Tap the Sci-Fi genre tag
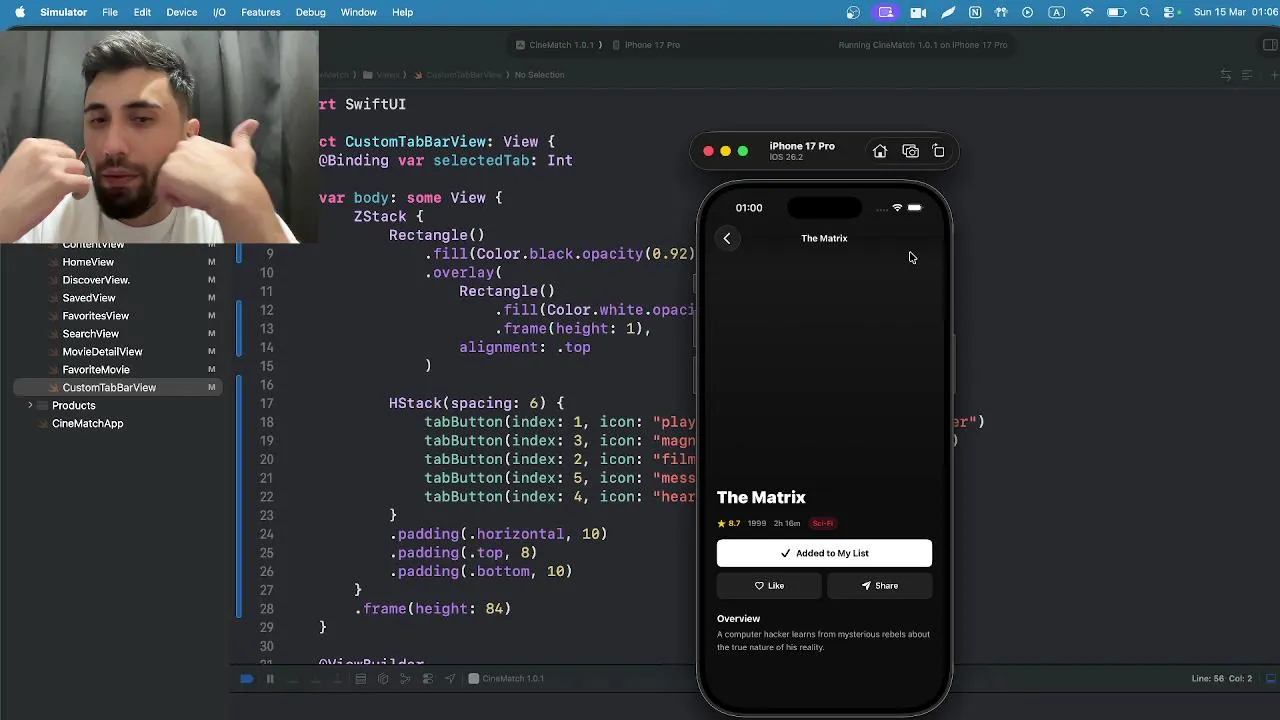This screenshot has height=720, width=1280. point(822,523)
